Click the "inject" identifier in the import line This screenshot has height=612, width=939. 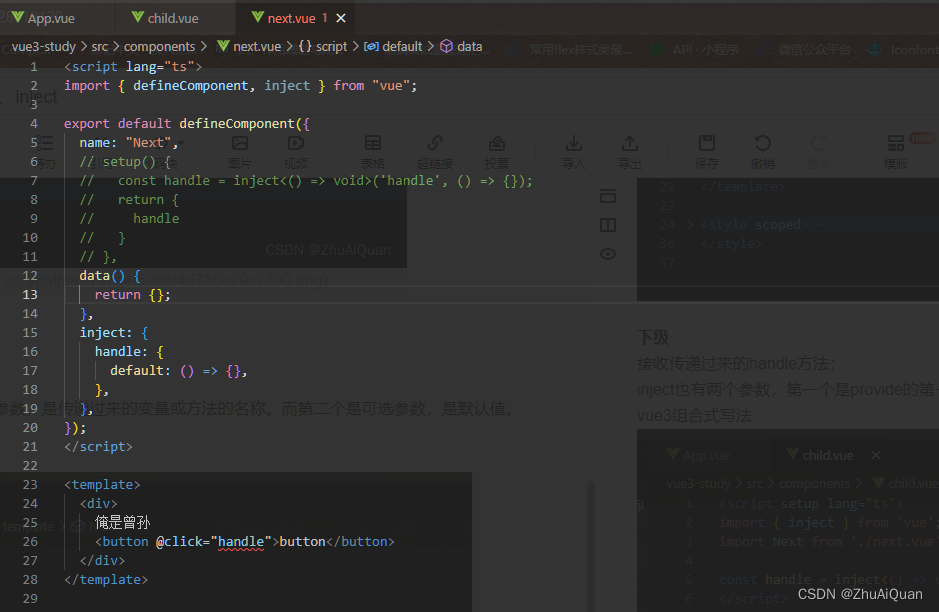coord(287,86)
